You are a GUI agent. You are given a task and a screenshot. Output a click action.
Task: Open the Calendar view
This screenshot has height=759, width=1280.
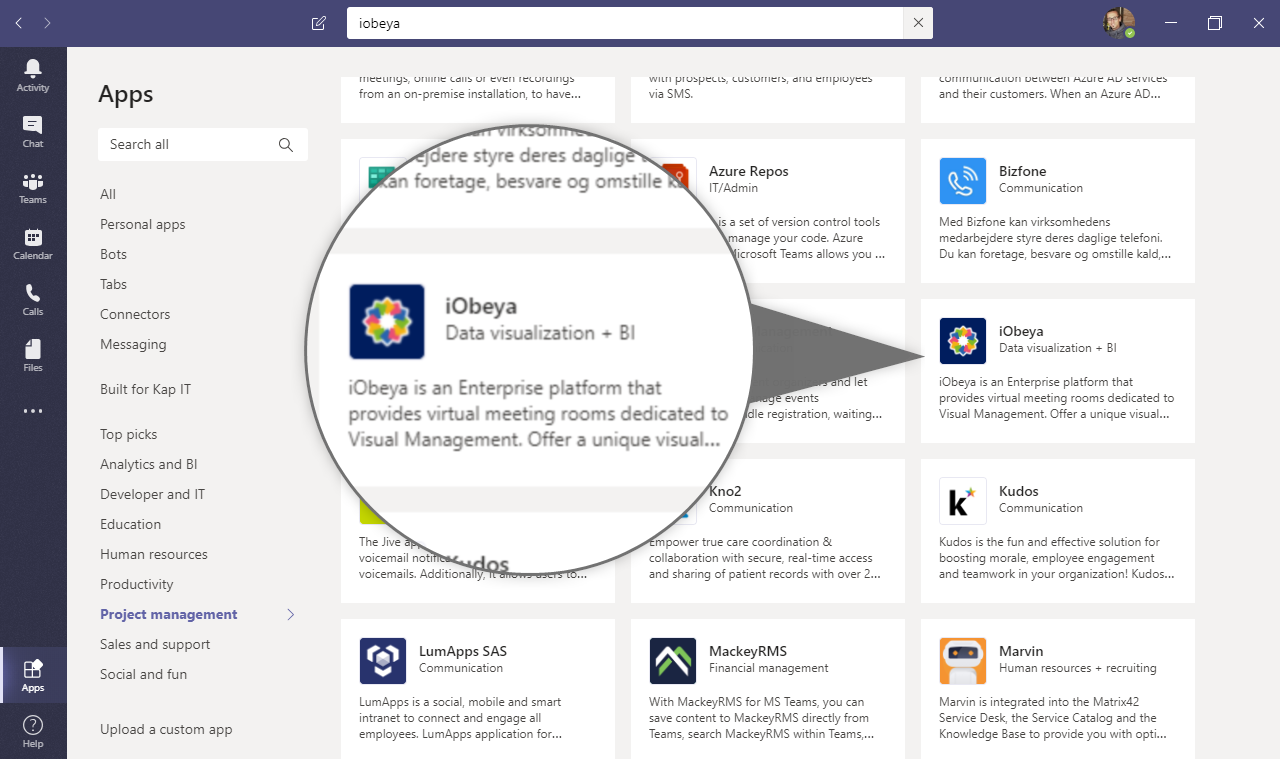[x=33, y=243]
